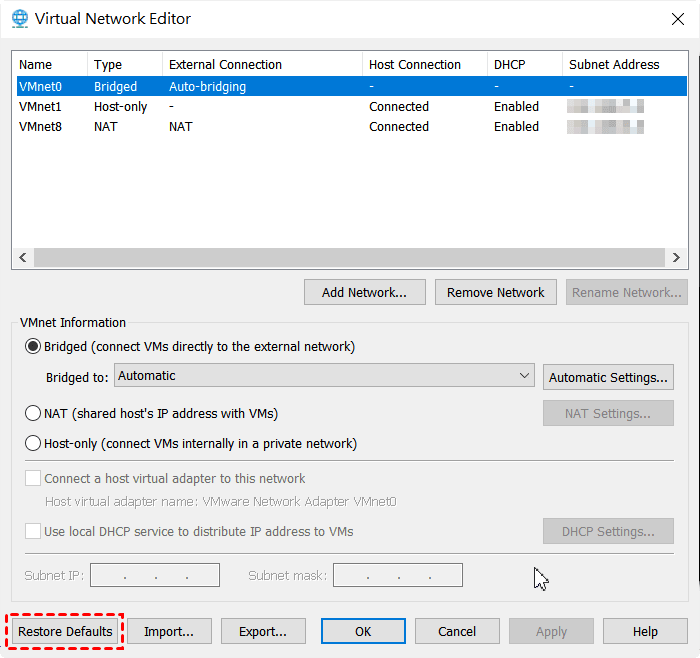This screenshot has width=700, height=658.
Task: Click the Host-only type cell of VMnet1
Action: click(120, 107)
